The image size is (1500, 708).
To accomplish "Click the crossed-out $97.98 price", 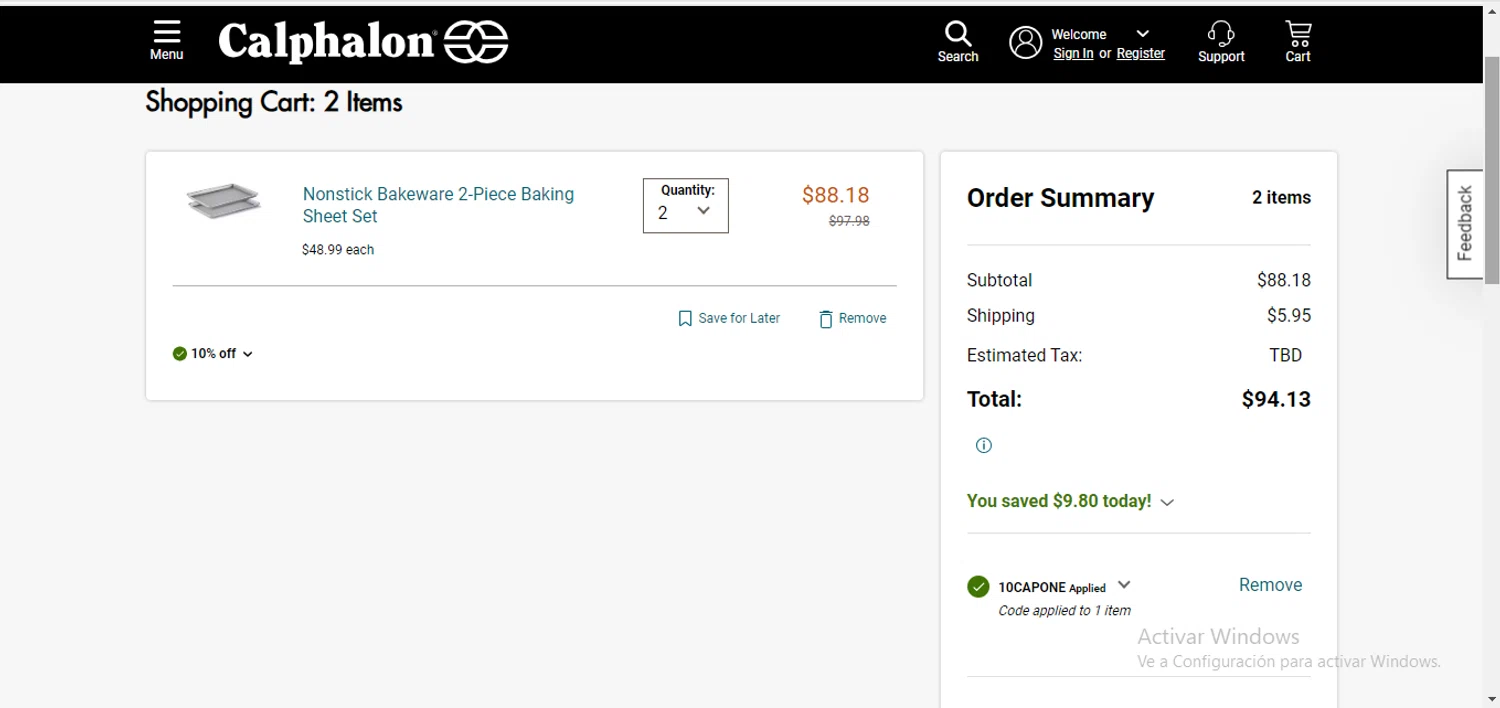I will click(849, 221).
